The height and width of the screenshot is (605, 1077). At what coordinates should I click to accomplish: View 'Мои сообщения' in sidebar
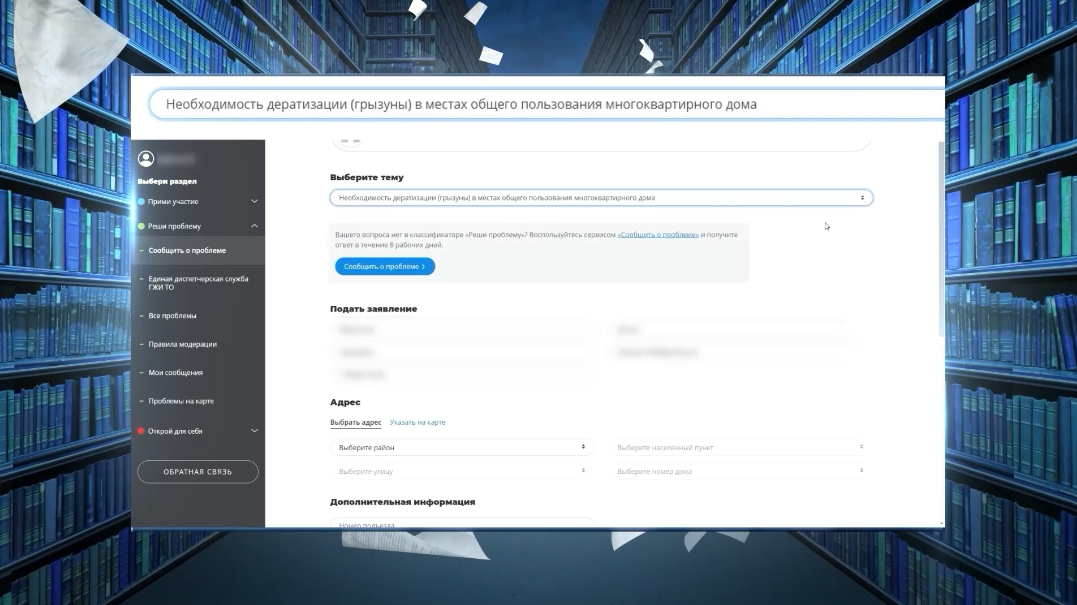click(175, 373)
